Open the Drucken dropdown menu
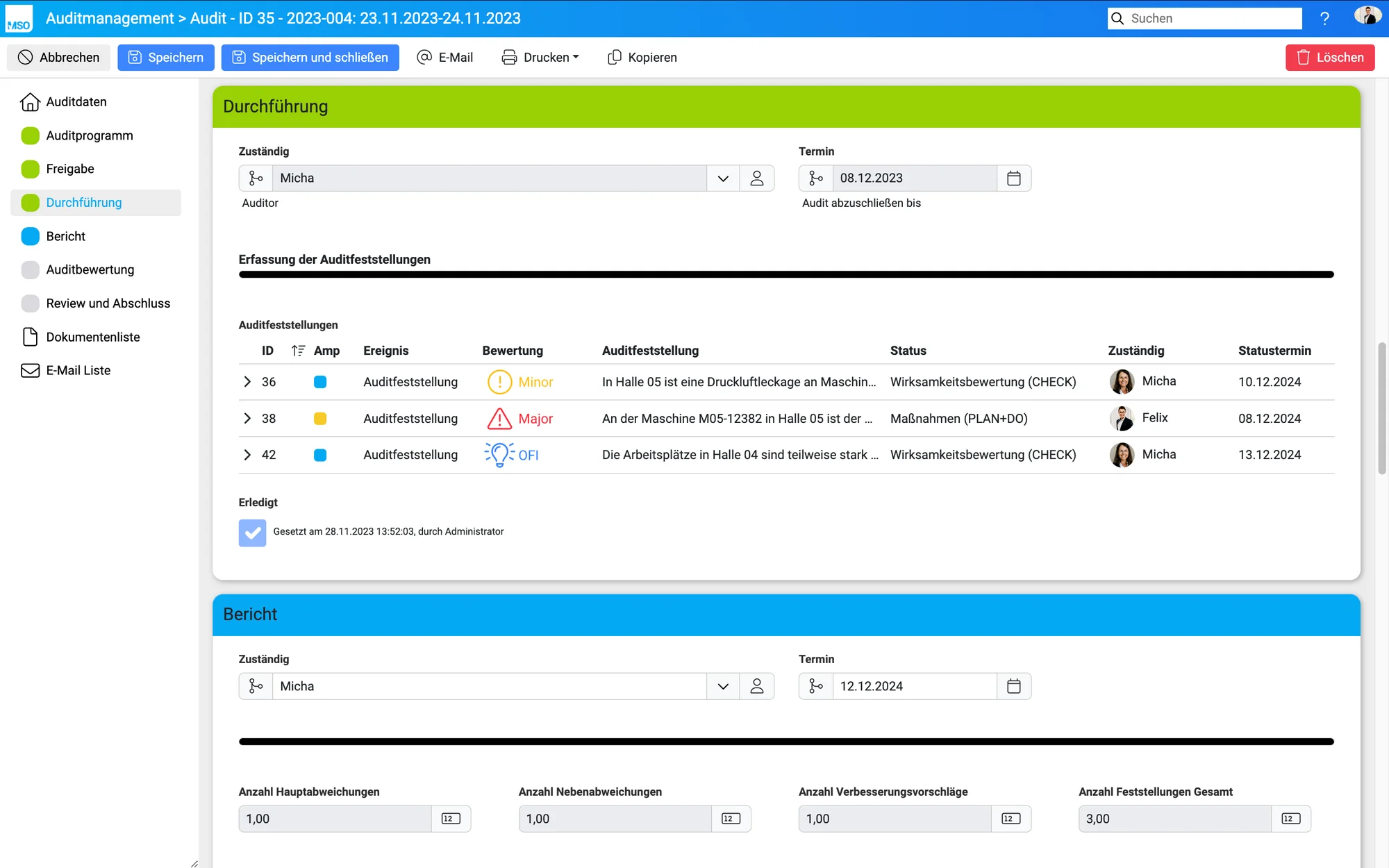The image size is (1389, 868). coord(540,58)
